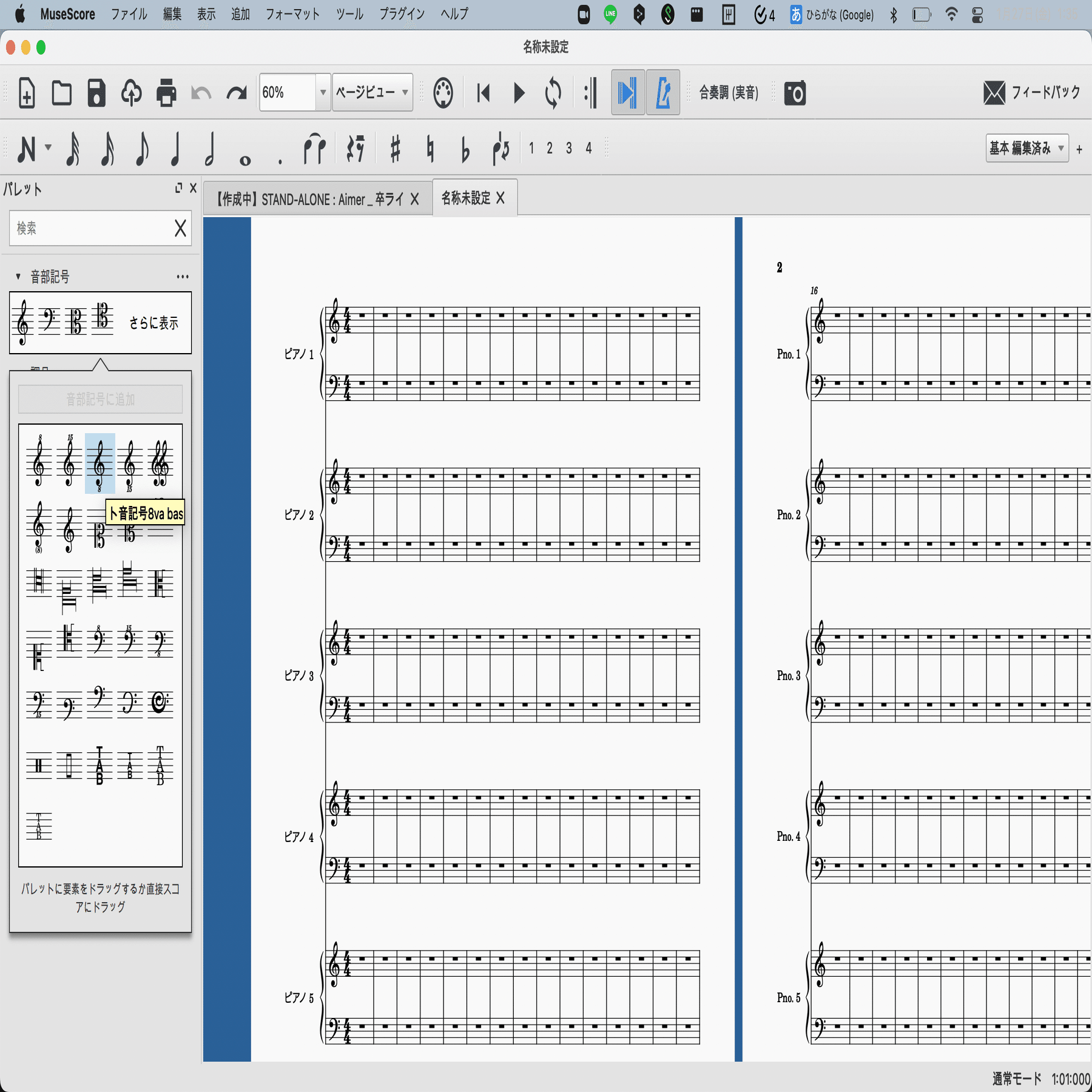1092x1092 pixels.
Task: Select 16th note duration
Action: point(107,149)
